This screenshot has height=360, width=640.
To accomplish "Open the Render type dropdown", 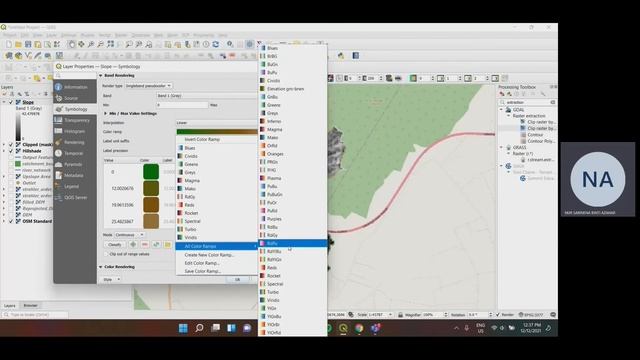I will 148,86.
